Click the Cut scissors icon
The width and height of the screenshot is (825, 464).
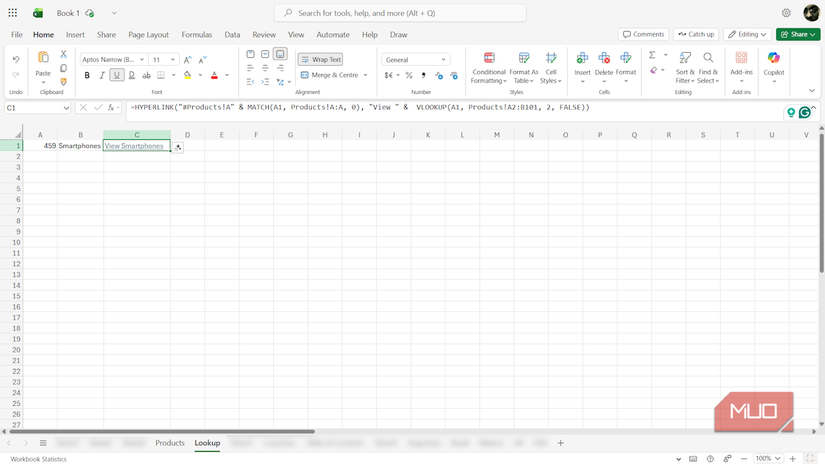pos(63,54)
